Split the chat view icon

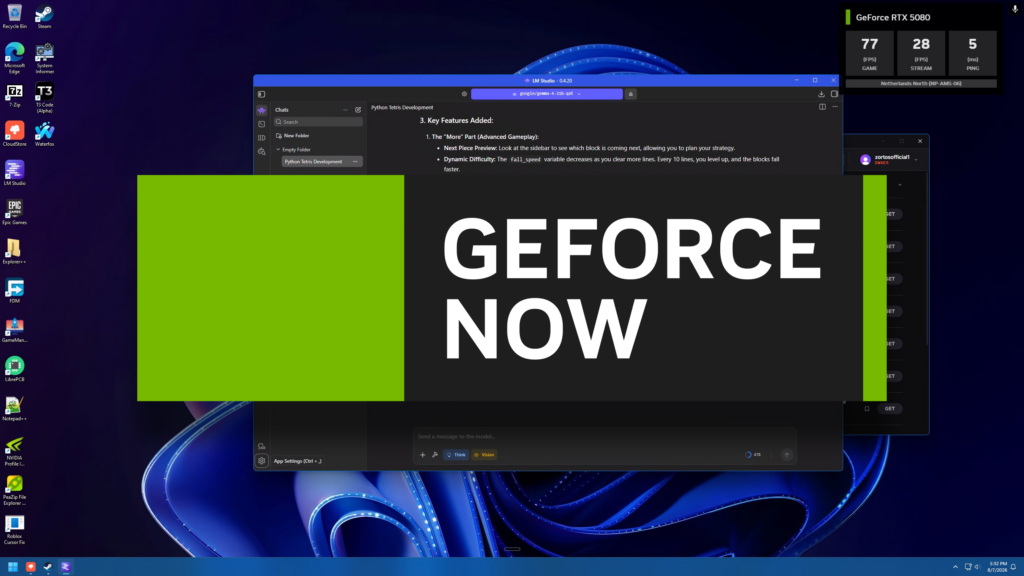(x=822, y=107)
